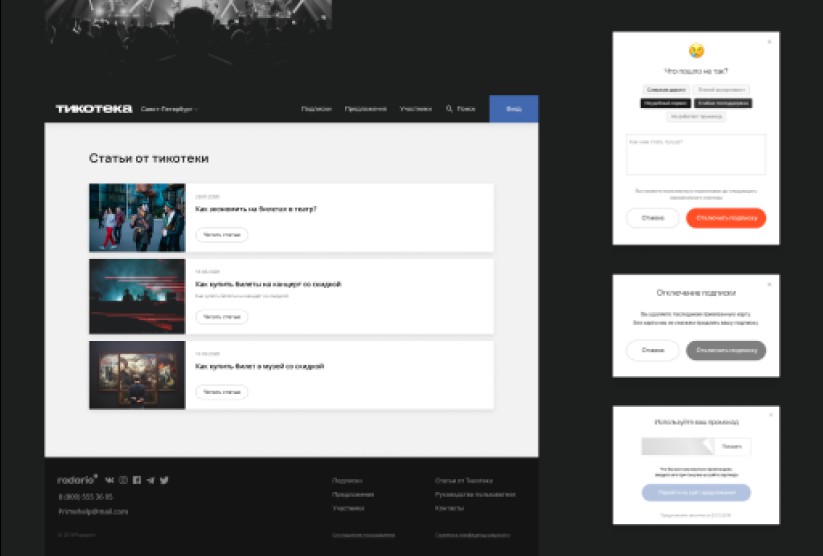Open the museum article thumbnail image
823x556 pixels.
coord(137,375)
